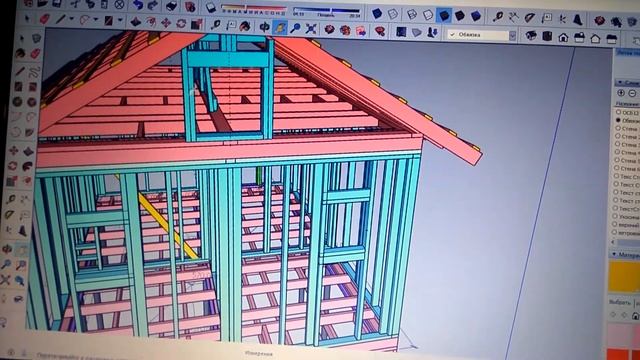
Task: Click the Add Layer plus button
Action: (x=621, y=93)
